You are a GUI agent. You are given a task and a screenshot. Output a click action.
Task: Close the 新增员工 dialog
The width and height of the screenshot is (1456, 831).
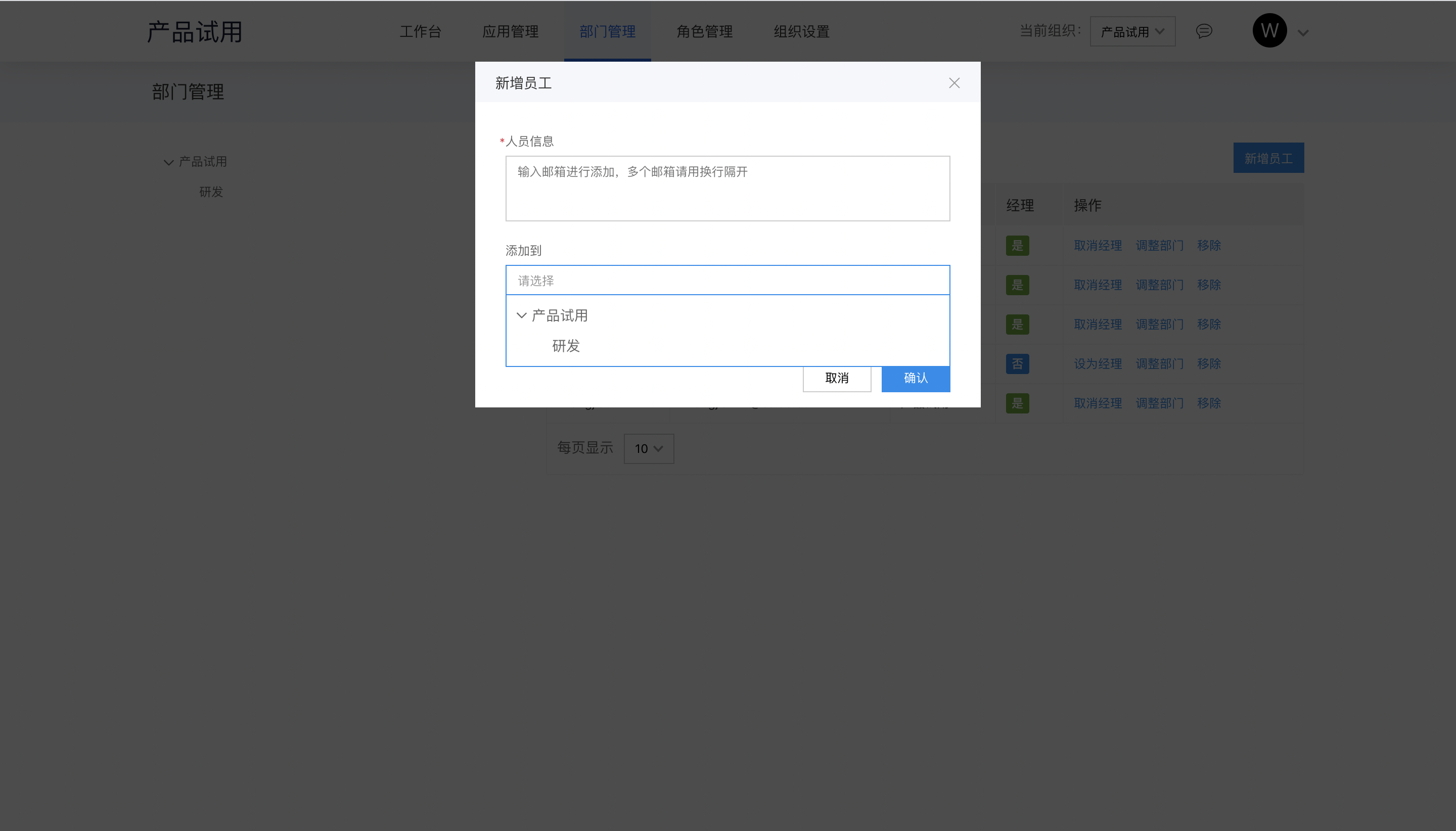954,83
